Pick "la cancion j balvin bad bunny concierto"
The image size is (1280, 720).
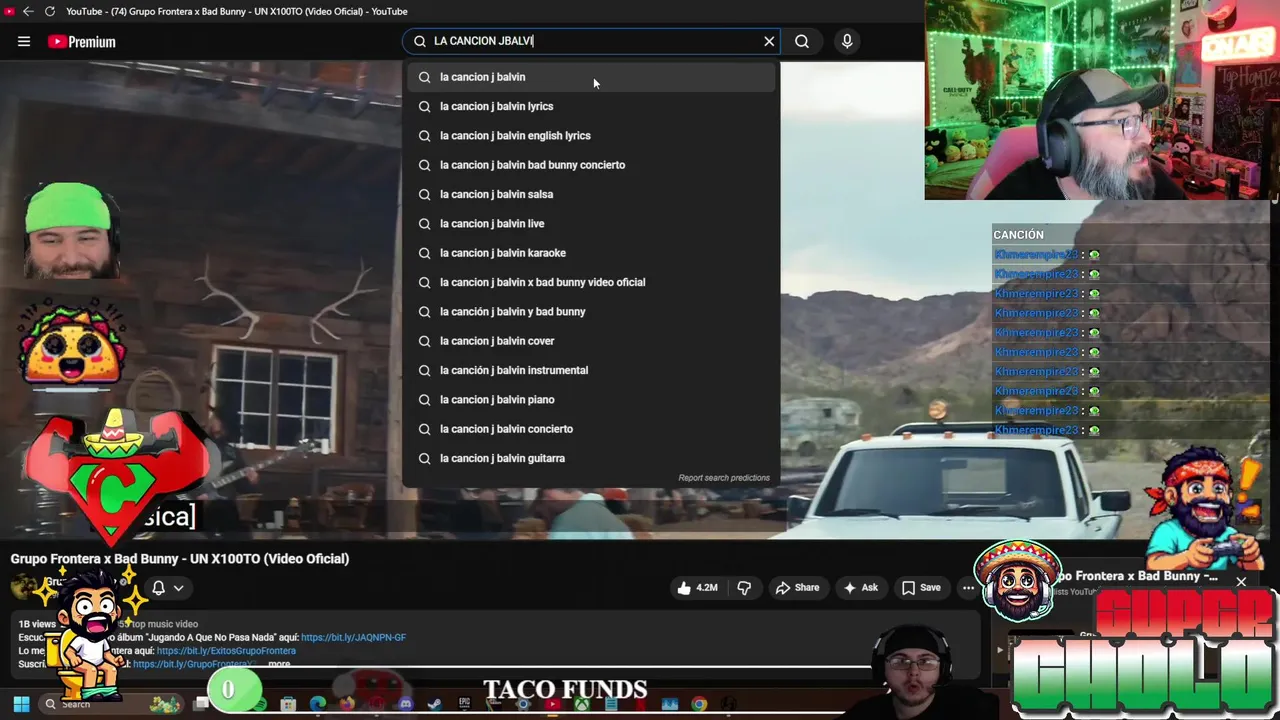point(591,165)
